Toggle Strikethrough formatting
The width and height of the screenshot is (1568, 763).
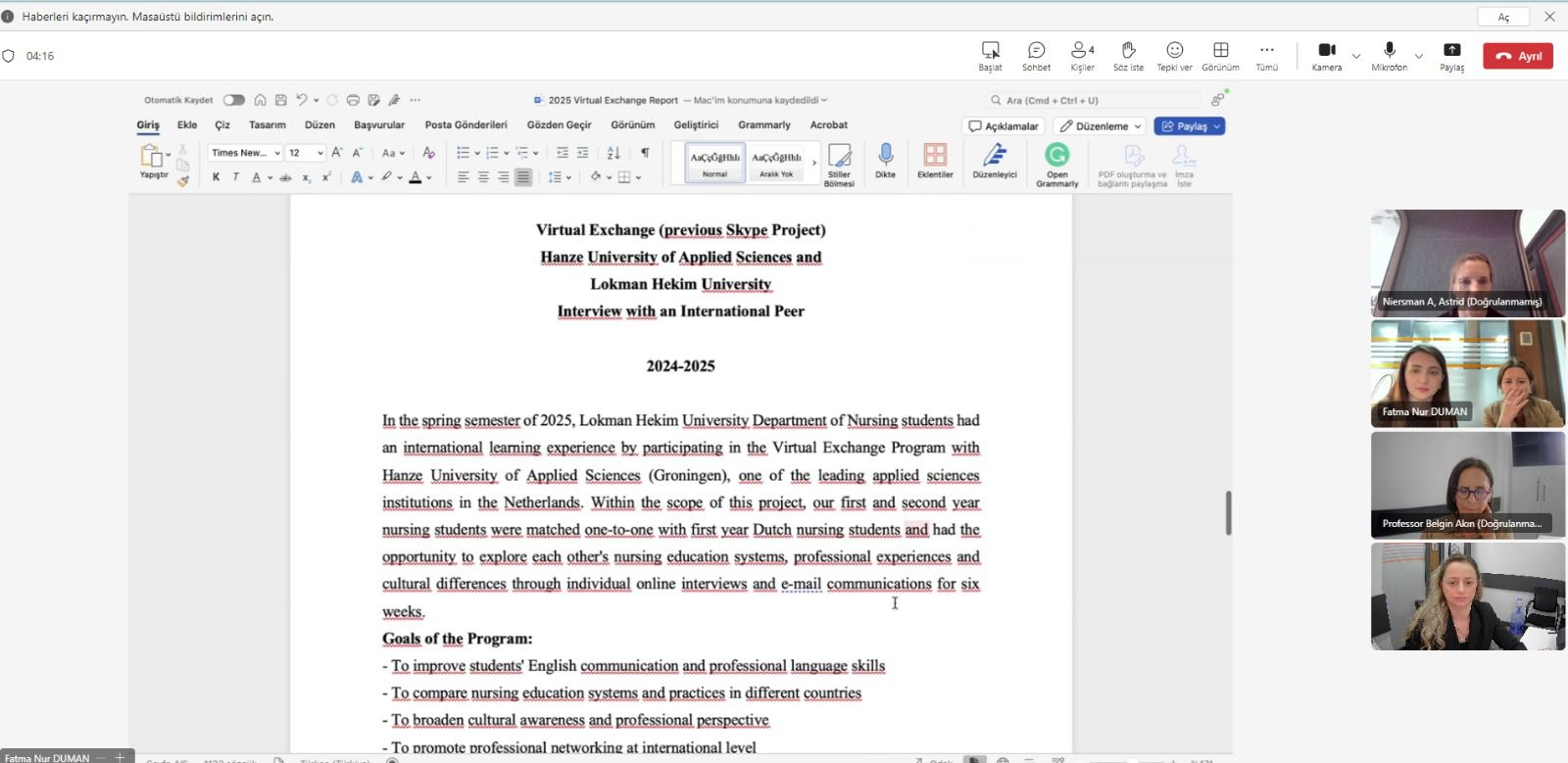pyautogui.click(x=285, y=177)
